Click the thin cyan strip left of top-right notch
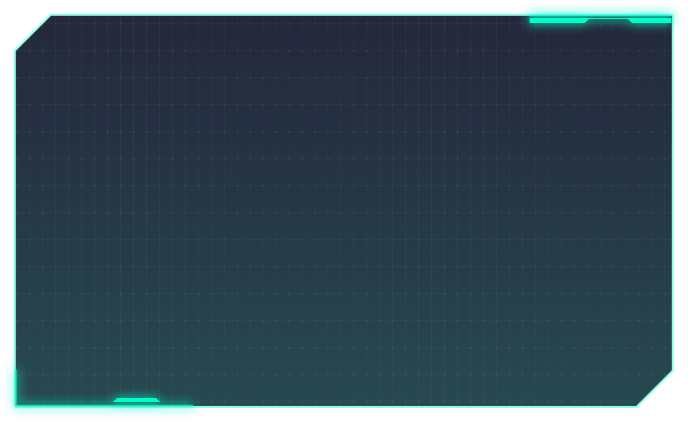The image size is (688, 423). (556, 20)
